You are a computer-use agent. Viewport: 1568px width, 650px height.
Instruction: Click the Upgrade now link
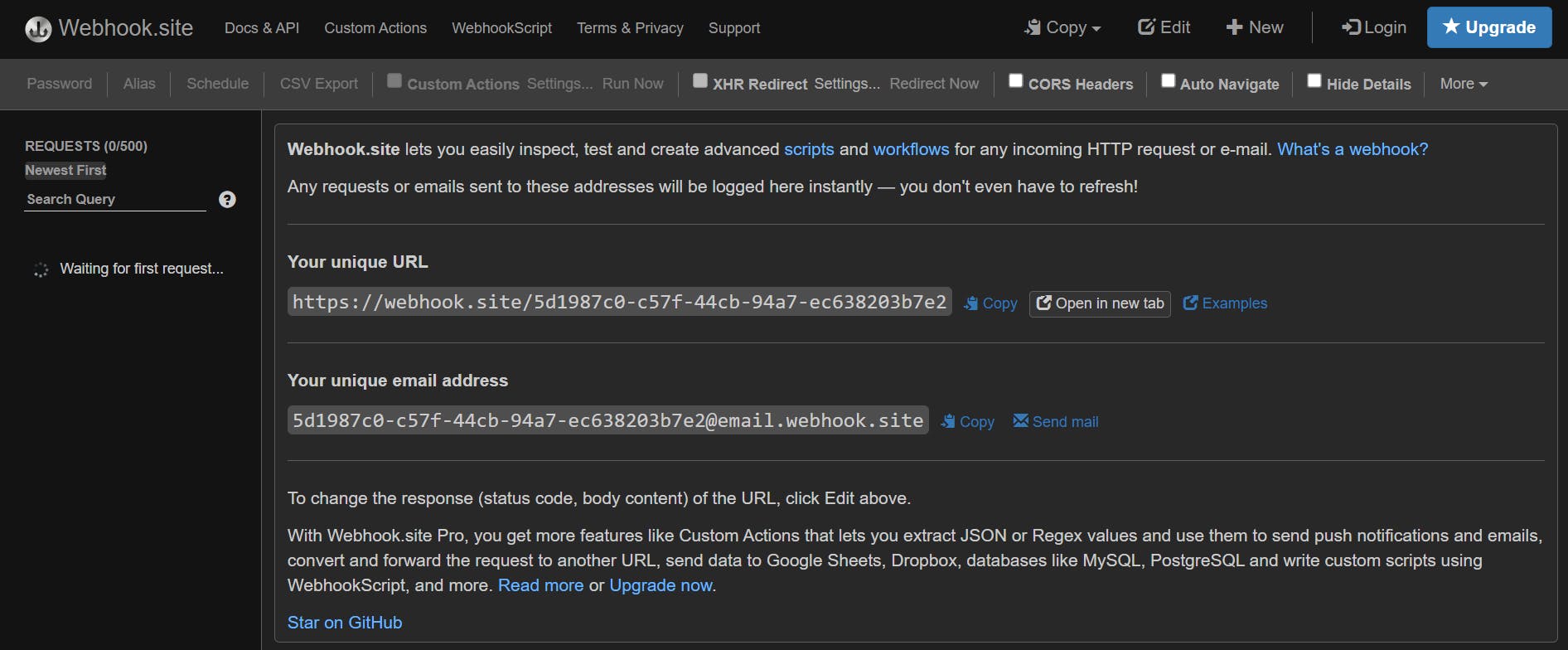pyautogui.click(x=661, y=585)
